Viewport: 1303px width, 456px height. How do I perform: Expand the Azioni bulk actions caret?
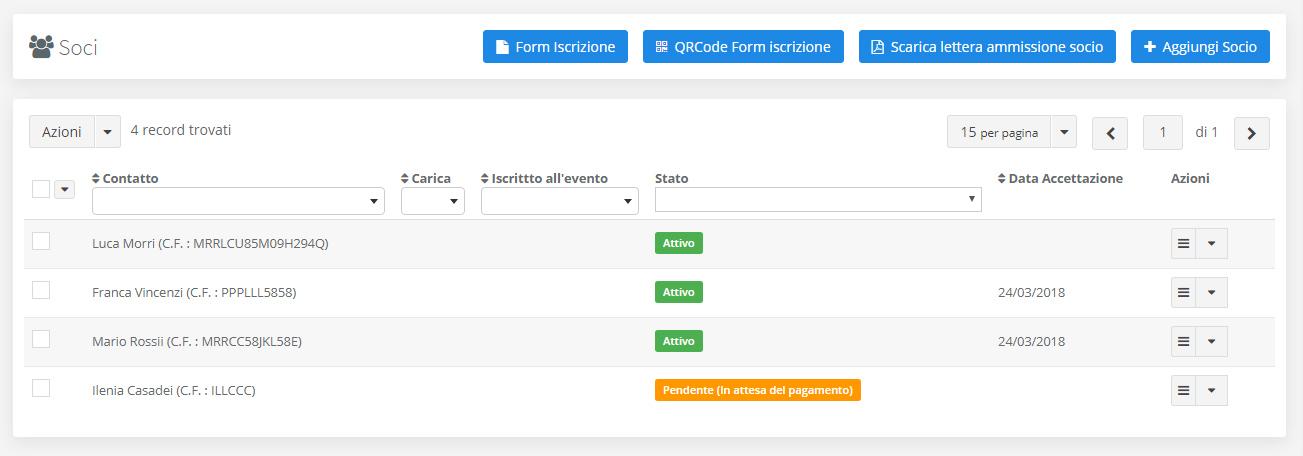pos(107,132)
